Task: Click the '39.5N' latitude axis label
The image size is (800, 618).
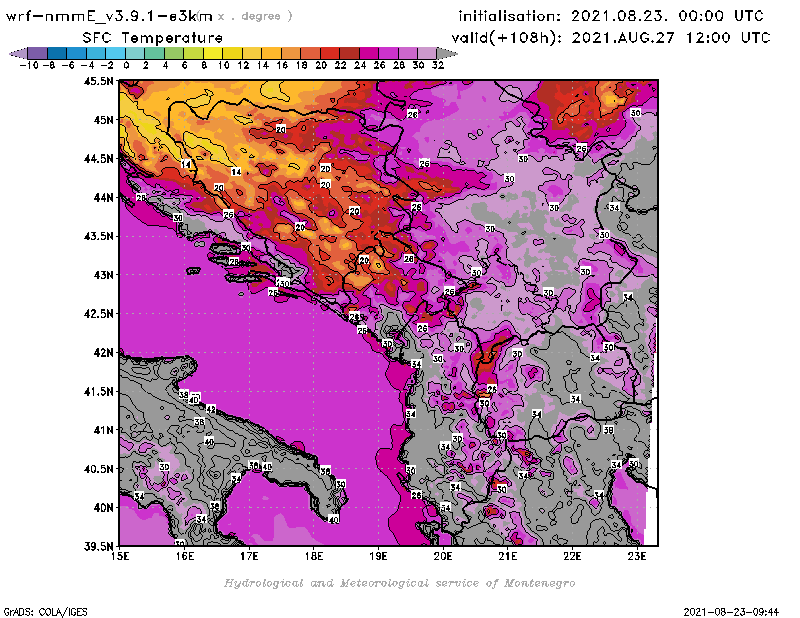Action: point(98,547)
